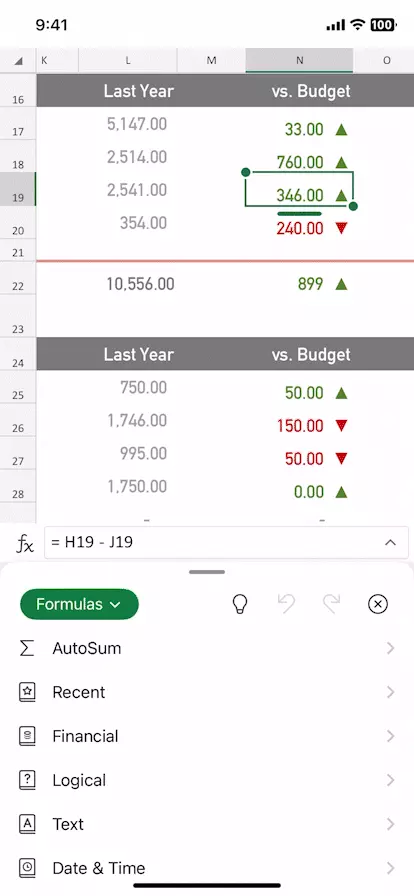Image resolution: width=414 pixels, height=896 pixels.
Task: Tap the fx function icon
Action: click(24, 543)
